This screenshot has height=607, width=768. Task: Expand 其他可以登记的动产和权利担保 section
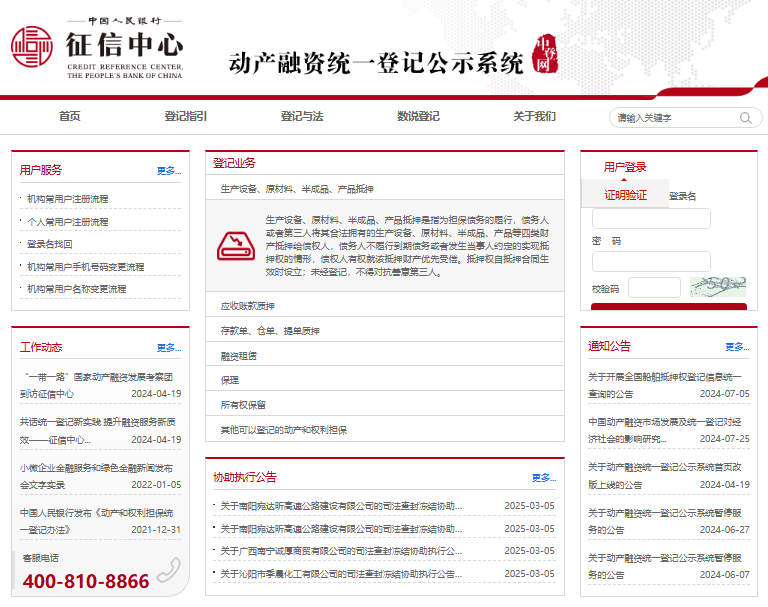(385, 430)
